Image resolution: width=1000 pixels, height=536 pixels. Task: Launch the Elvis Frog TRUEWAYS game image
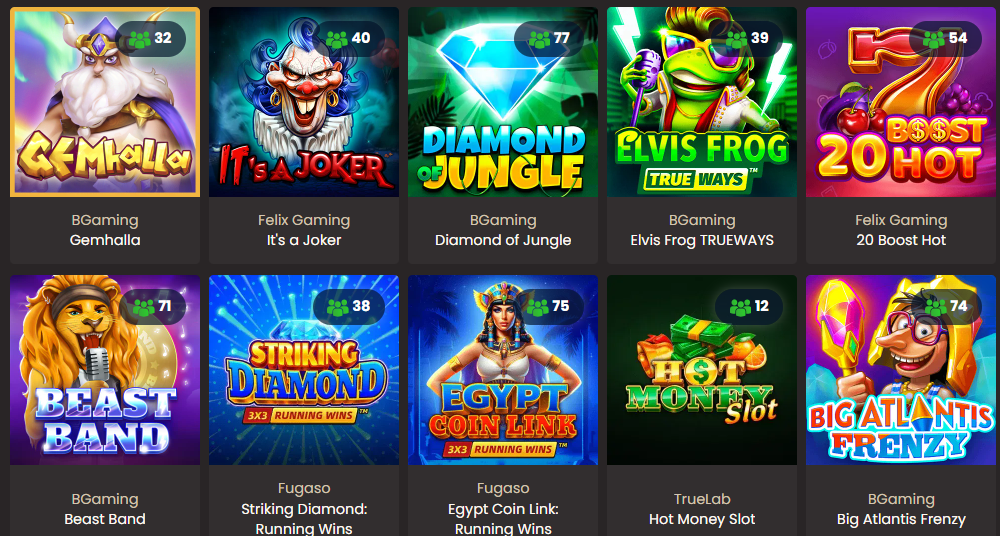[702, 102]
